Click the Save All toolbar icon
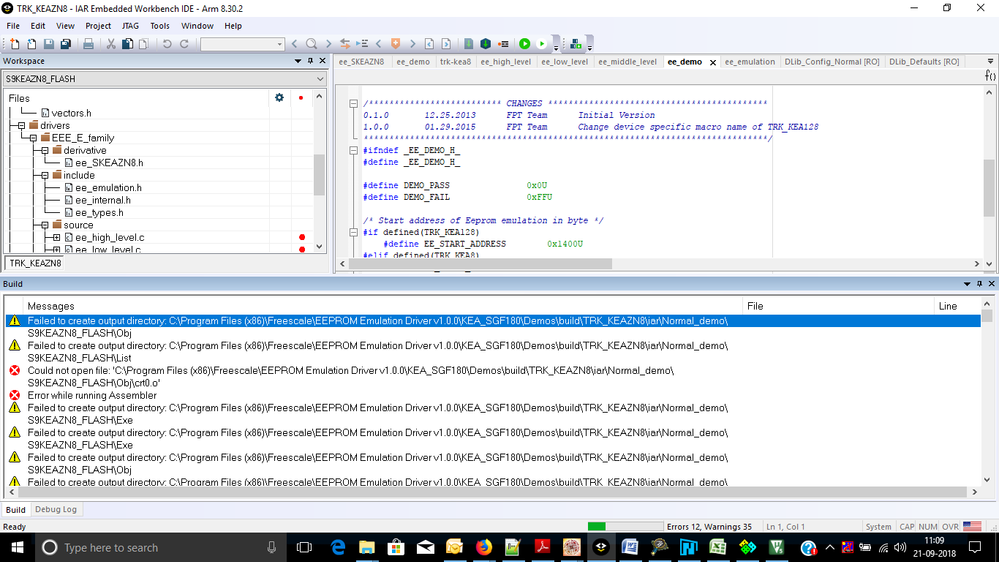Viewport: 999px width, 562px height. click(x=66, y=44)
